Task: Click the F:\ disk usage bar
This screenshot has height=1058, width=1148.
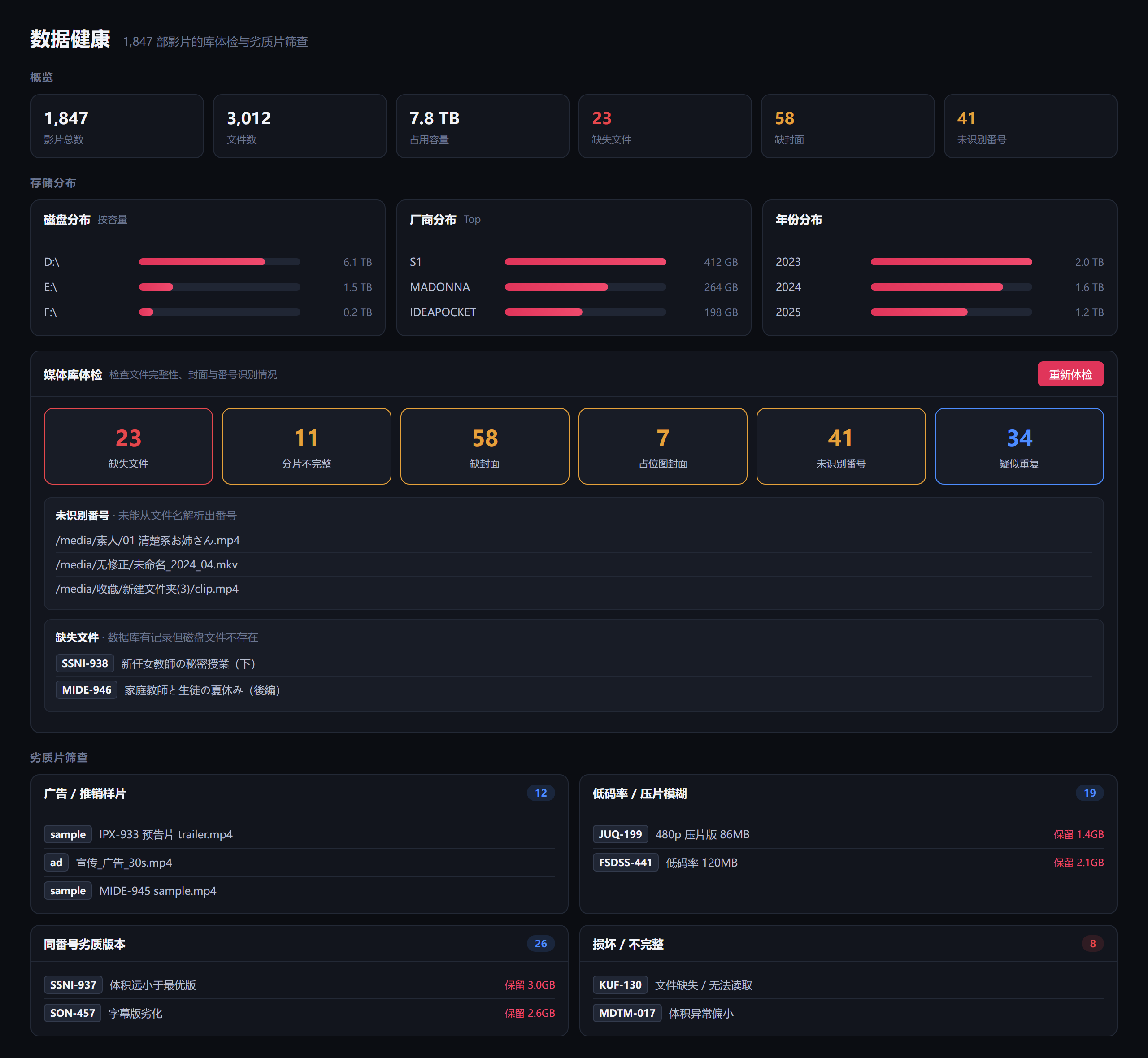Action: (219, 312)
